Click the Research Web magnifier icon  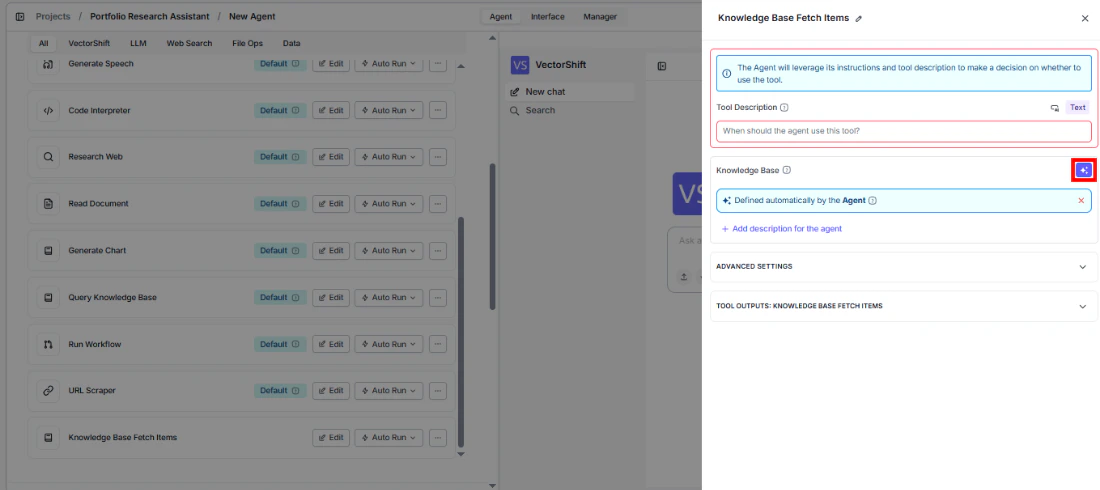point(48,157)
